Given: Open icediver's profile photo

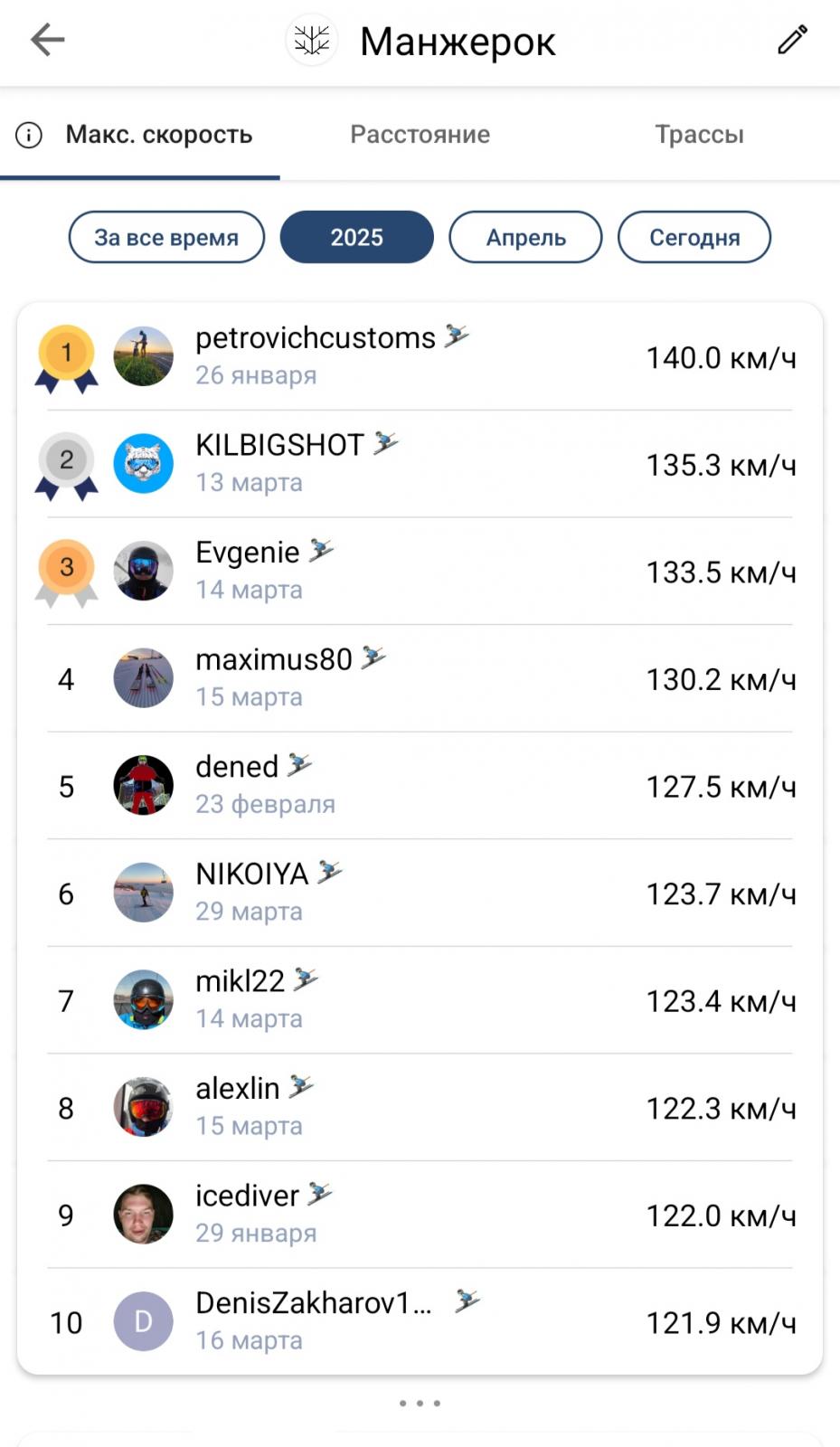Looking at the screenshot, I should click(143, 1215).
